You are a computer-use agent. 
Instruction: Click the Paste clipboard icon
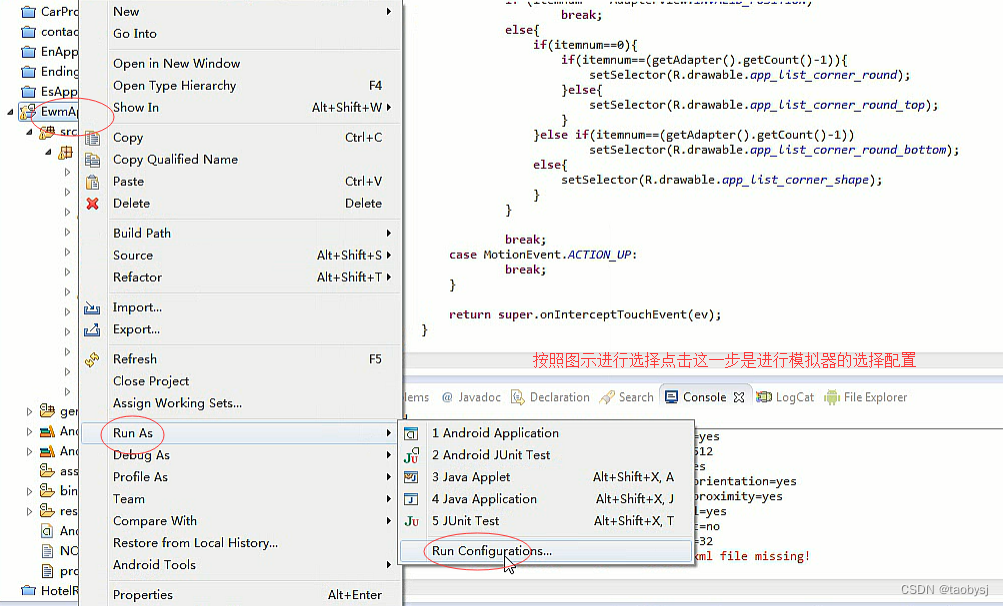click(x=92, y=182)
